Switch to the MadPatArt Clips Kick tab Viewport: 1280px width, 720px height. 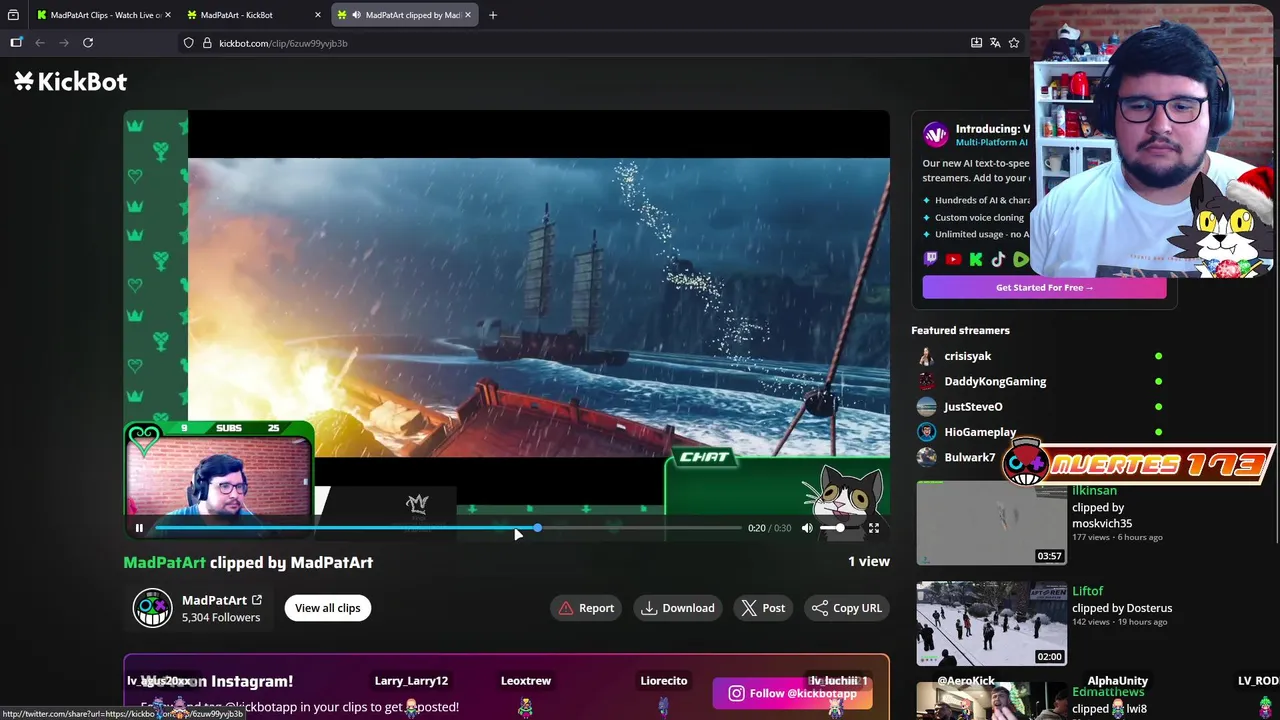tap(100, 15)
